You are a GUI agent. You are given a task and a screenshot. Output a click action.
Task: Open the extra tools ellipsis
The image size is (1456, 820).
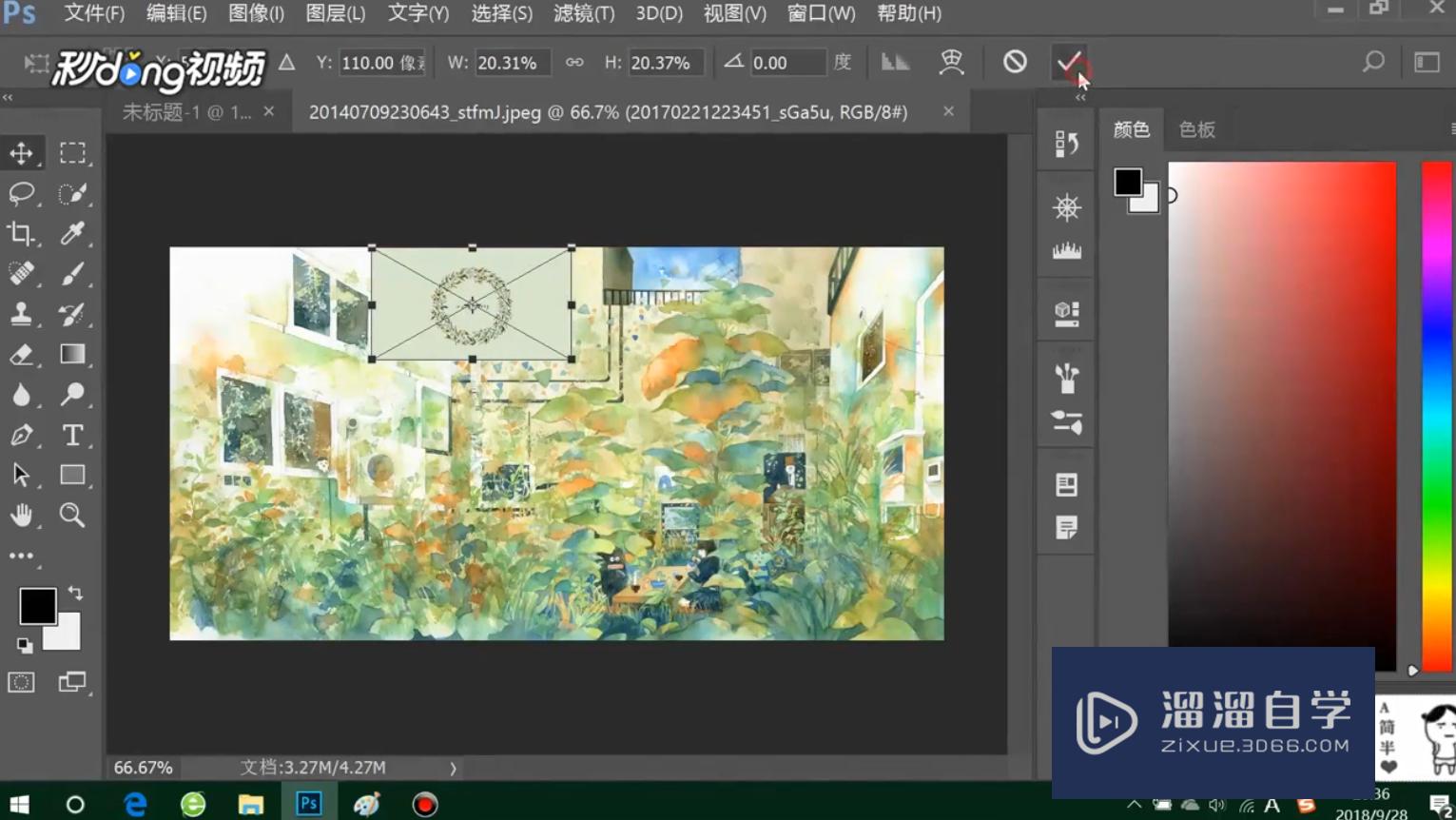(x=21, y=556)
